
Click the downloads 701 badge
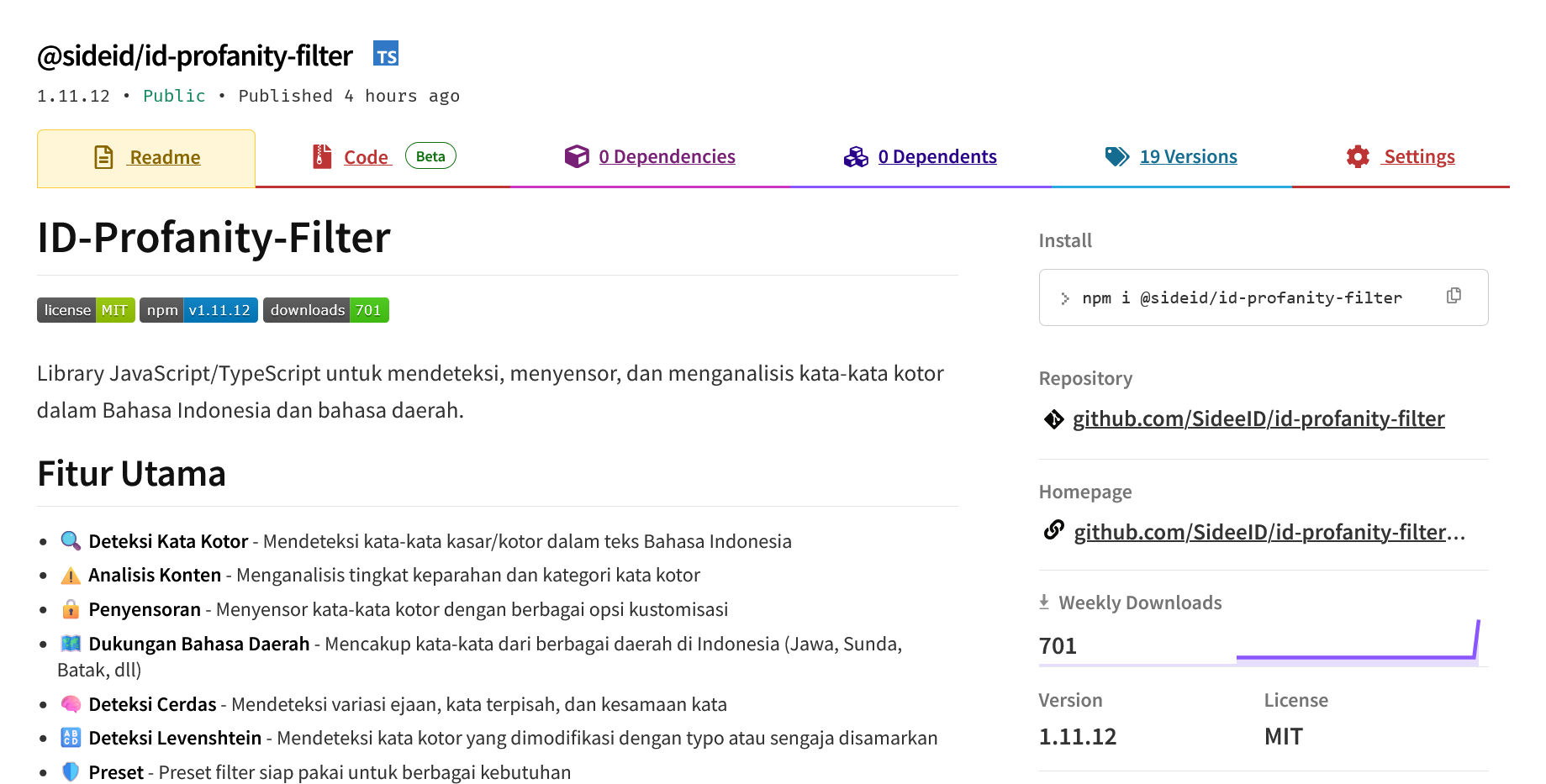pos(326,310)
